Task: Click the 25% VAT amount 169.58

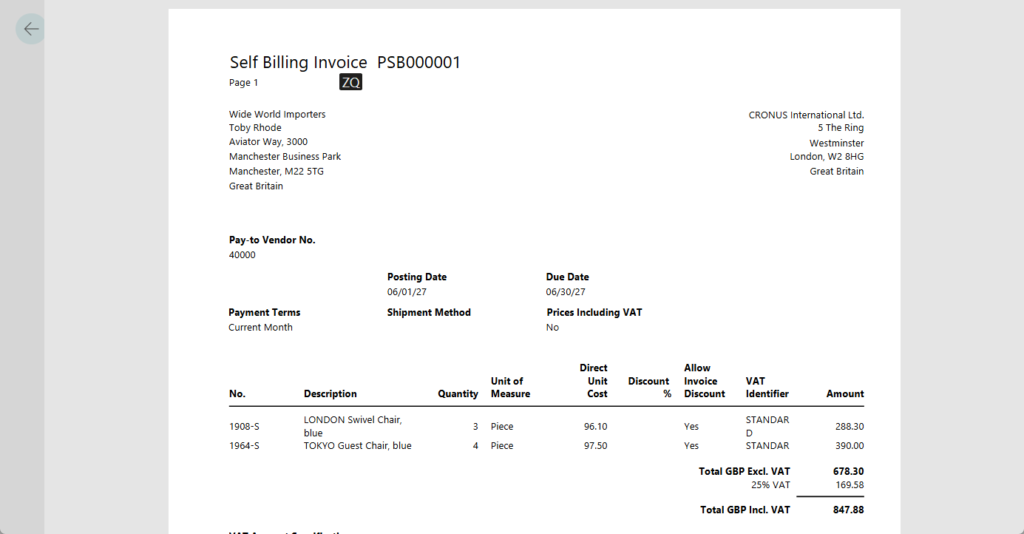Action: tap(849, 485)
